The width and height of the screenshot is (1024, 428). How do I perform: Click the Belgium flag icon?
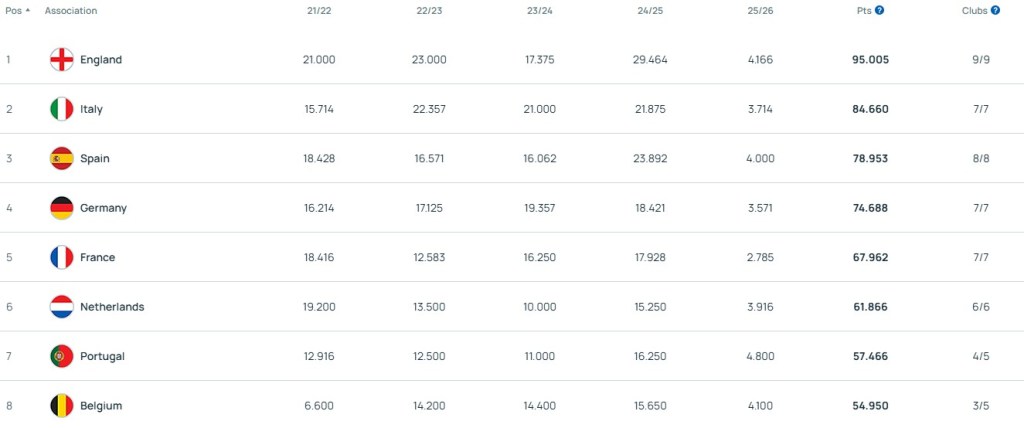[x=62, y=406]
